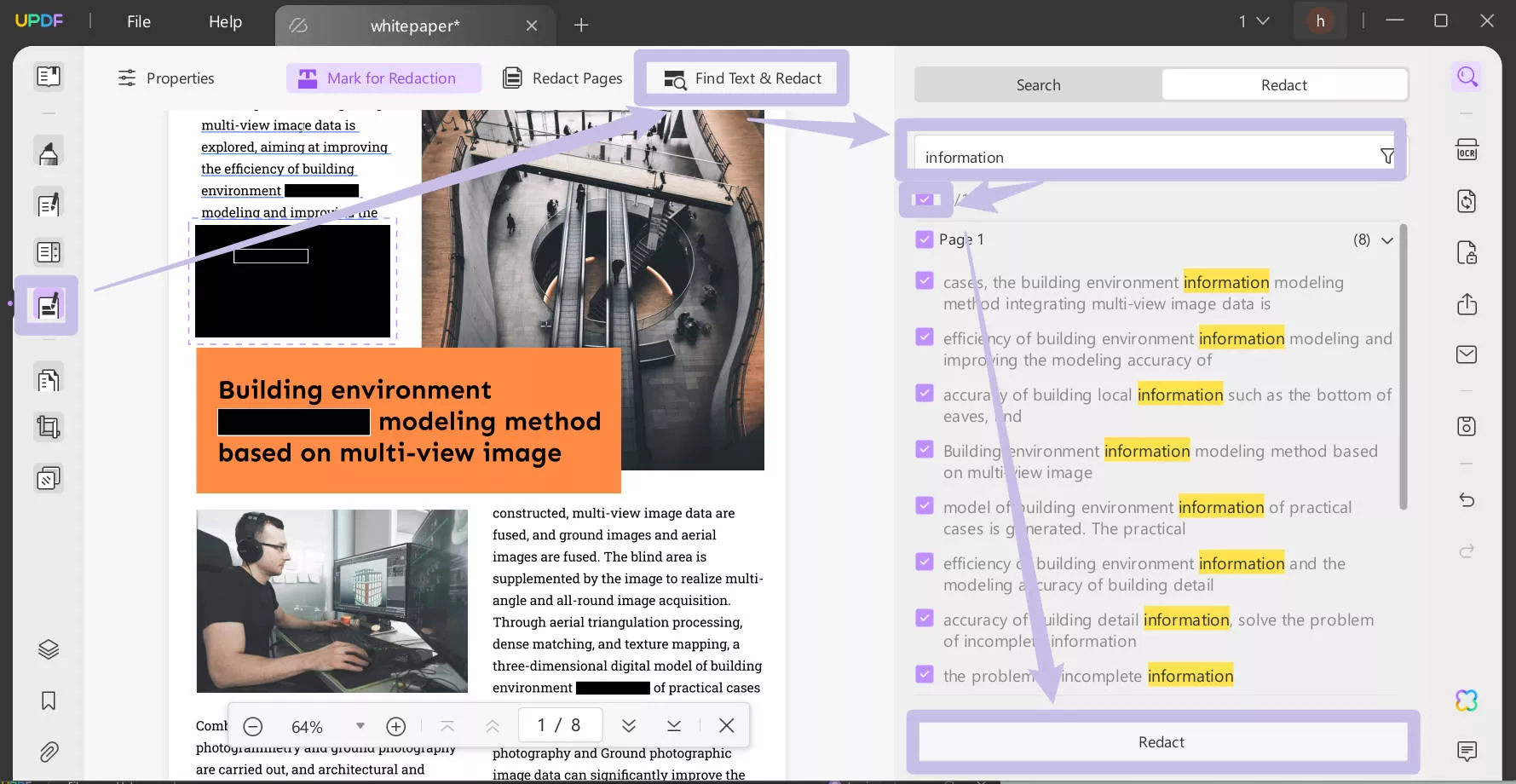Select the Redact tool in left sidebar
1516x784 pixels.
49,305
